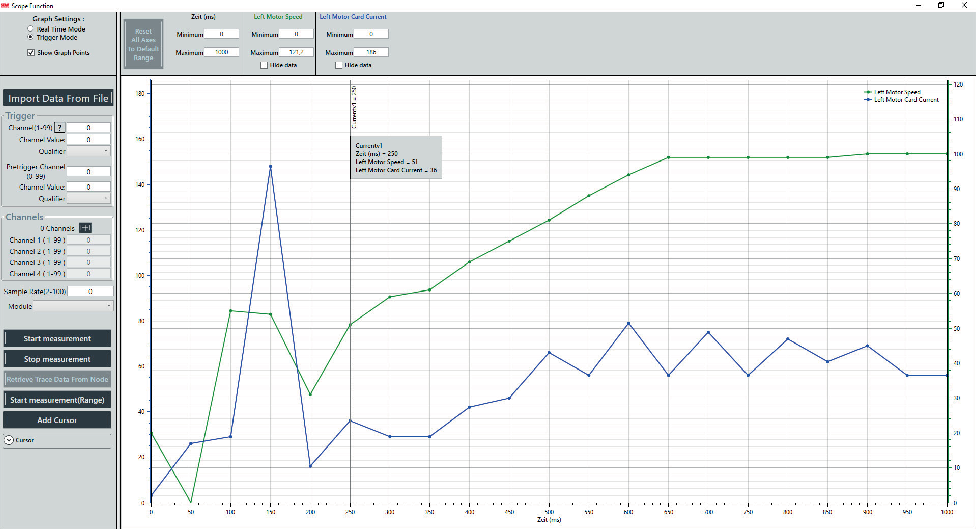Image resolution: width=976 pixels, height=529 pixels.
Task: Tick Hide data under Left Motor Speed
Action: (263, 65)
